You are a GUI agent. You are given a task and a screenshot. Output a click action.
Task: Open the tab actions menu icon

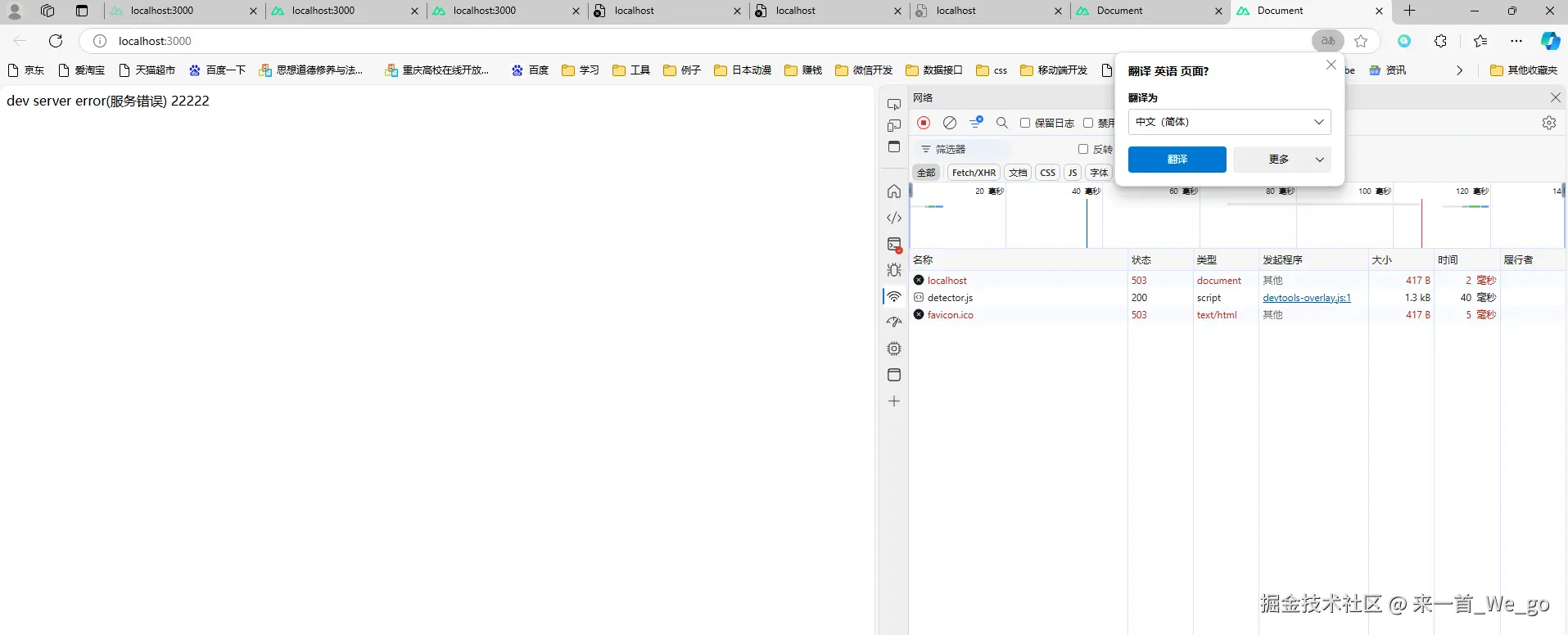point(81,11)
